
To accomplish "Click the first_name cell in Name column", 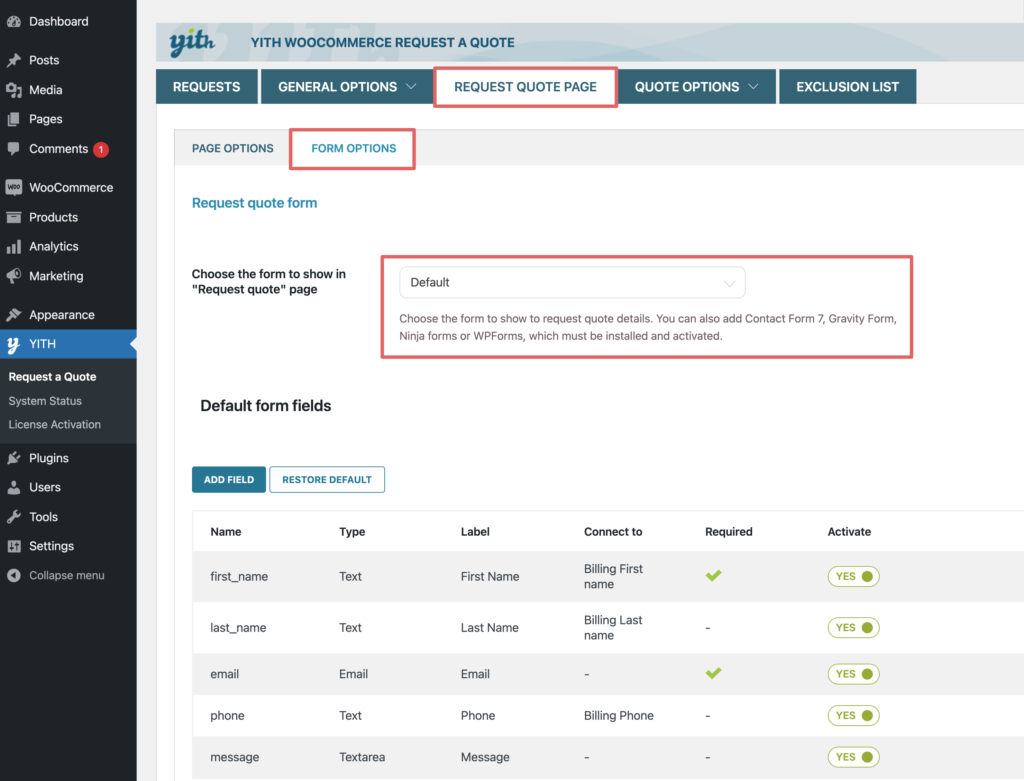I will click(239, 577).
